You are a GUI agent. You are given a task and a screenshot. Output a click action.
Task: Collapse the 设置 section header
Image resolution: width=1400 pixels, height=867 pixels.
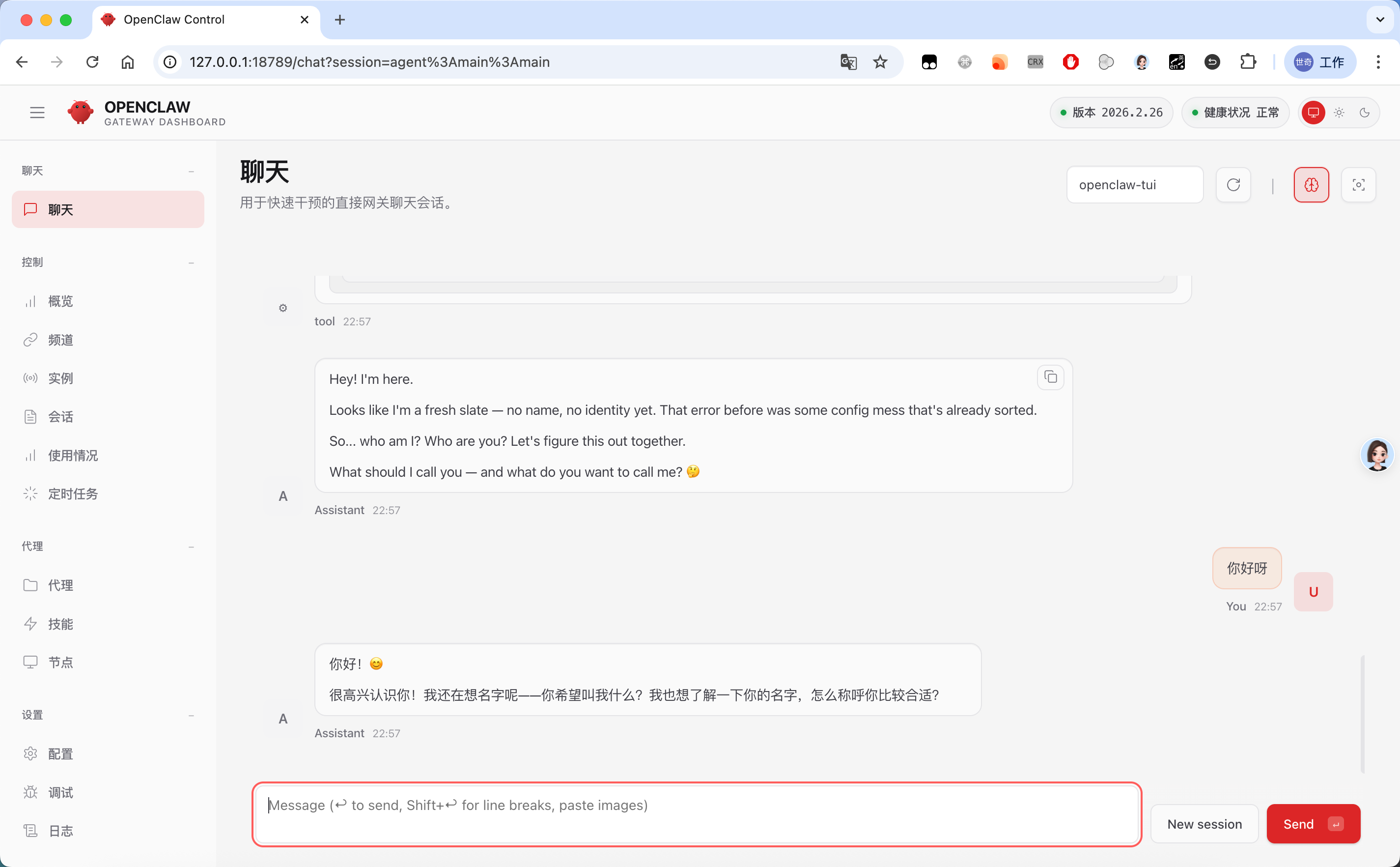tap(192, 715)
